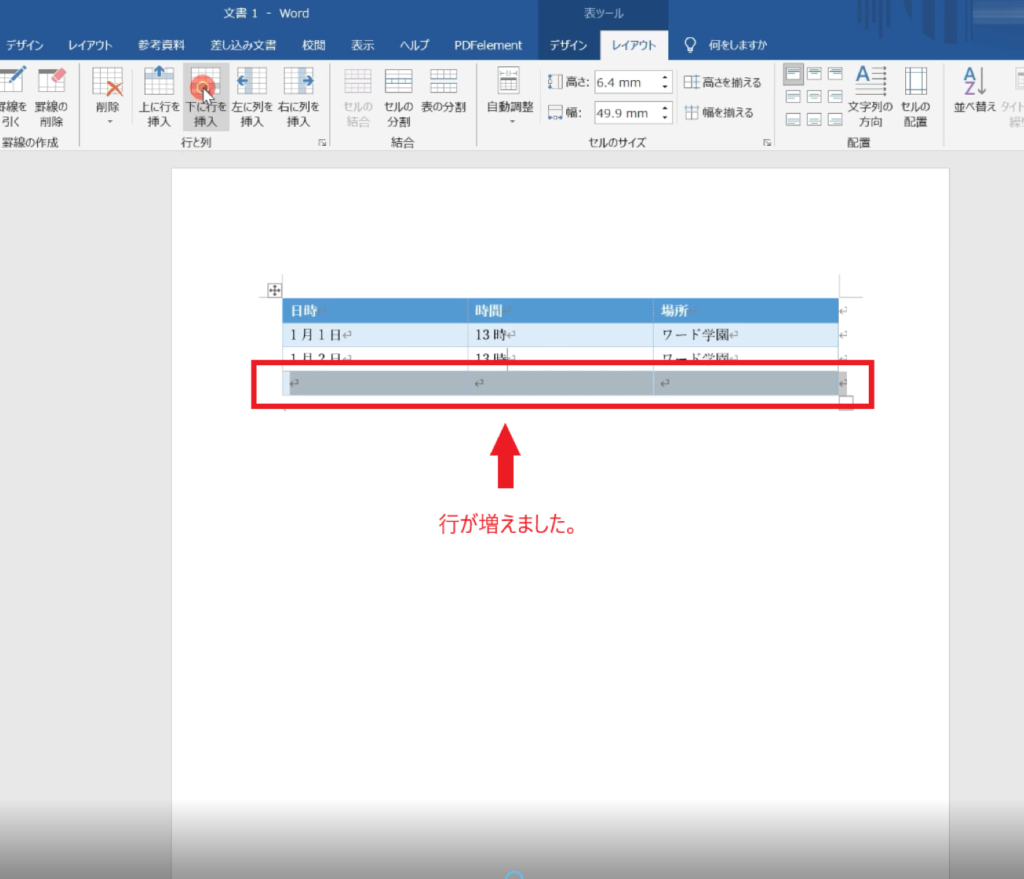This screenshot has width=1024, height=879.
Task: Open the 表ツール デザイン tab
Action: tap(568, 45)
